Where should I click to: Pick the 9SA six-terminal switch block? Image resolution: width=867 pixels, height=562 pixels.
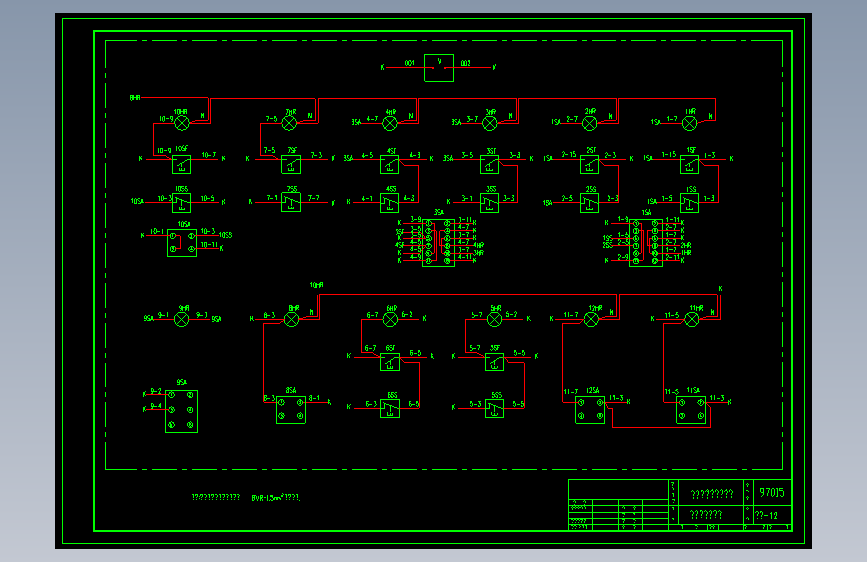(x=181, y=412)
